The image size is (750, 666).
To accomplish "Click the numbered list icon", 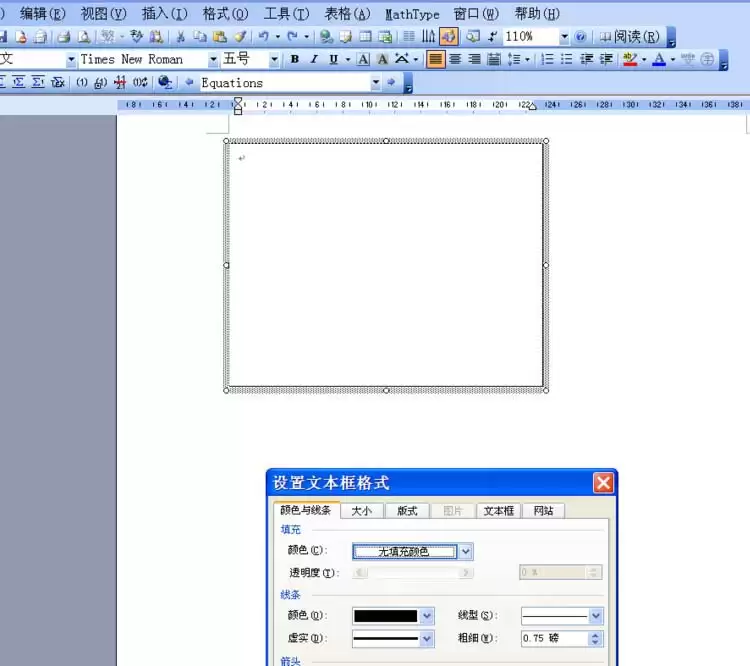I will pos(547,59).
